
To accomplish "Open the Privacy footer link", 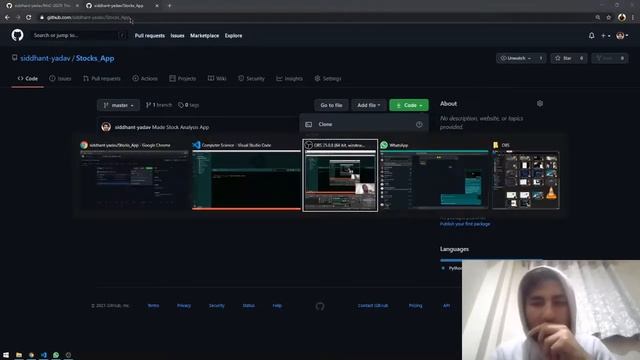I will click(x=184, y=306).
